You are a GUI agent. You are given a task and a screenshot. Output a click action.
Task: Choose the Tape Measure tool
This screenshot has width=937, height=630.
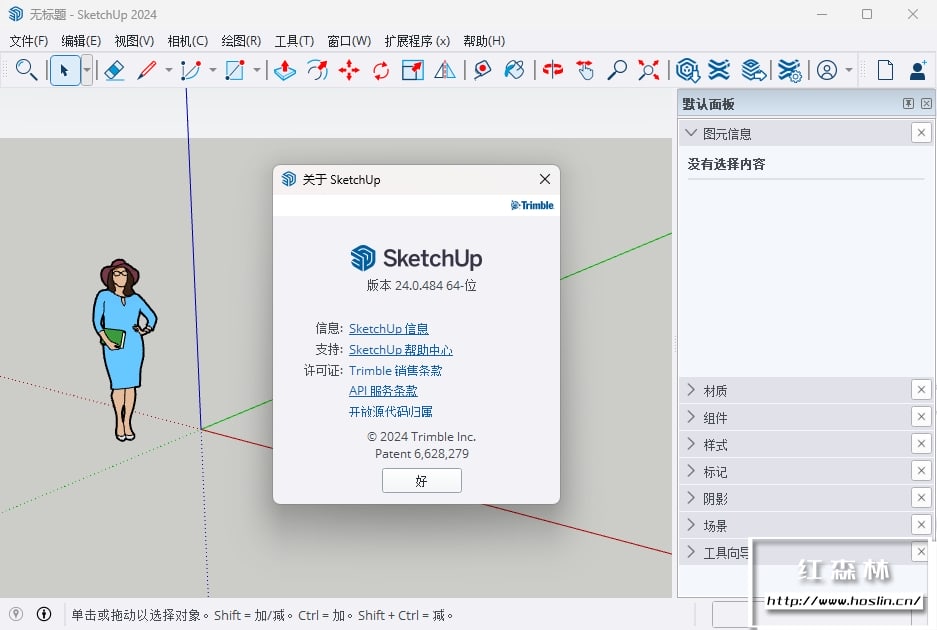point(482,70)
